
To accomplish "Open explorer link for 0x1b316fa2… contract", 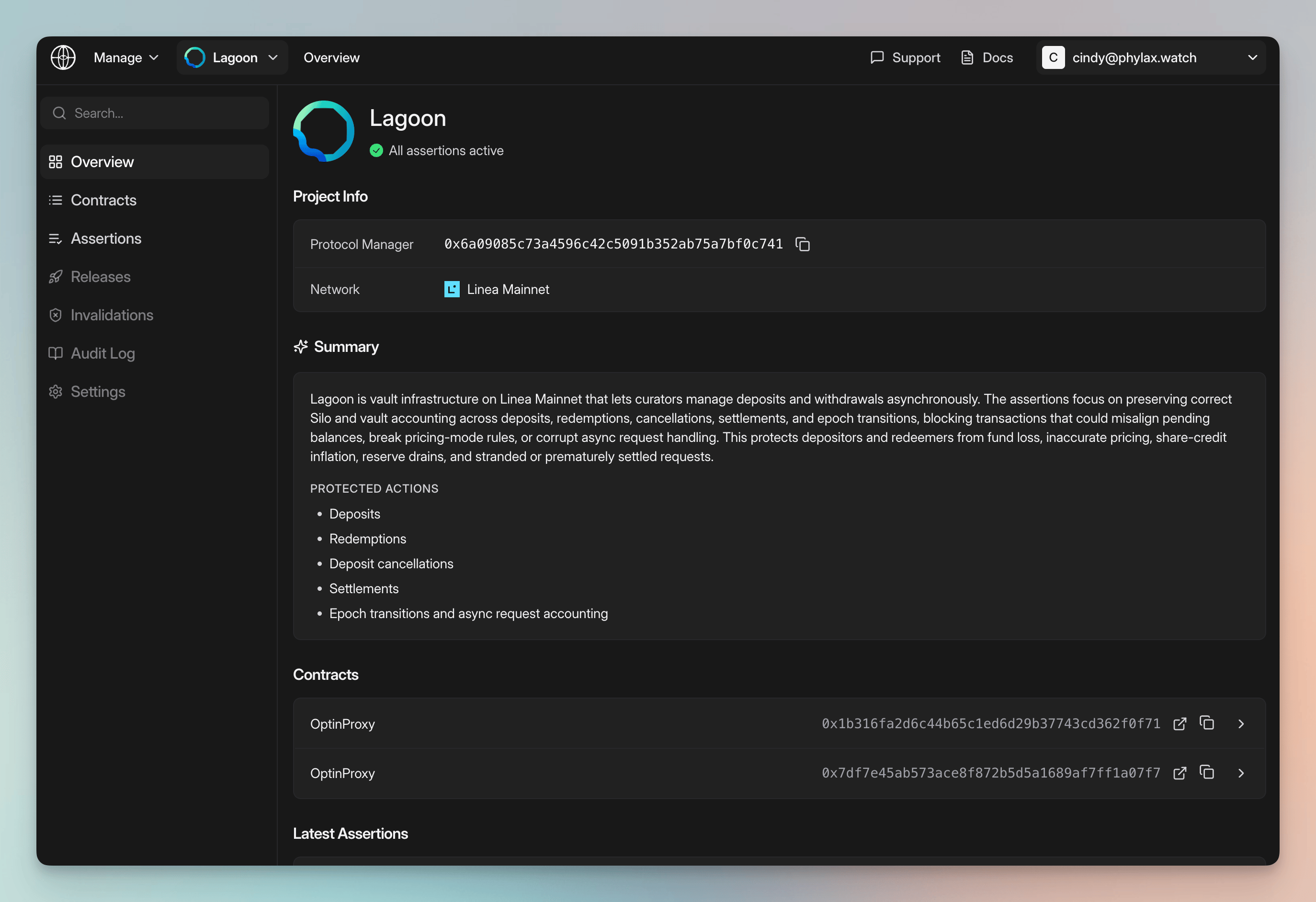I will pyautogui.click(x=1180, y=723).
